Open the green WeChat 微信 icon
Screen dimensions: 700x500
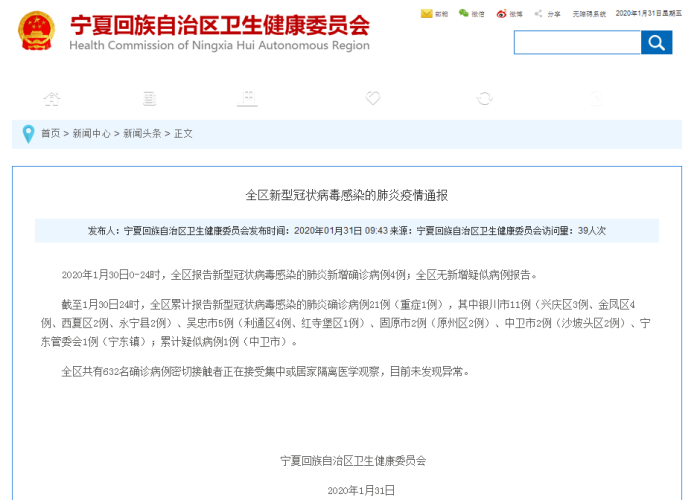[x=464, y=13]
